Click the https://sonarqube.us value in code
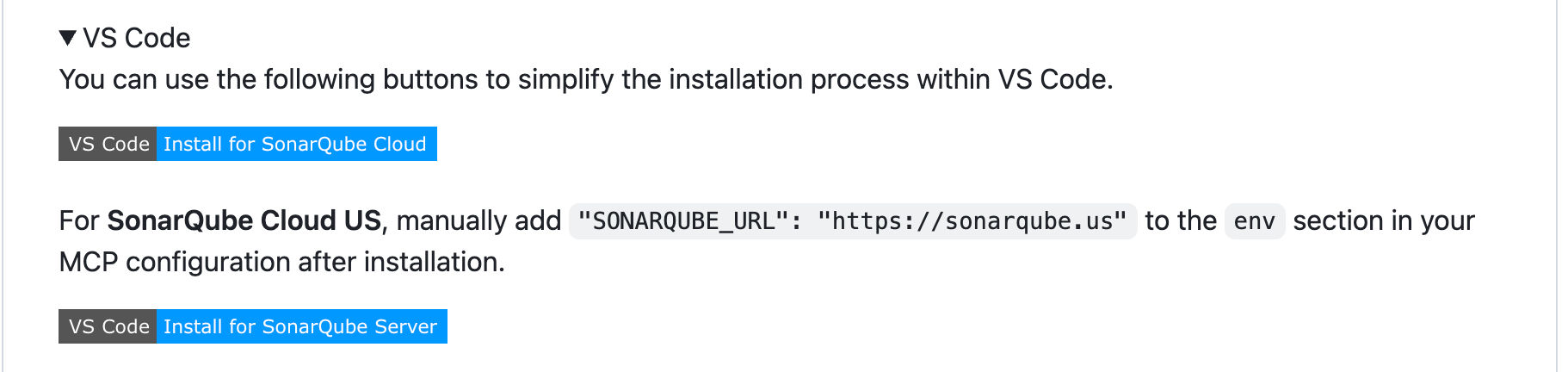 coord(972,221)
